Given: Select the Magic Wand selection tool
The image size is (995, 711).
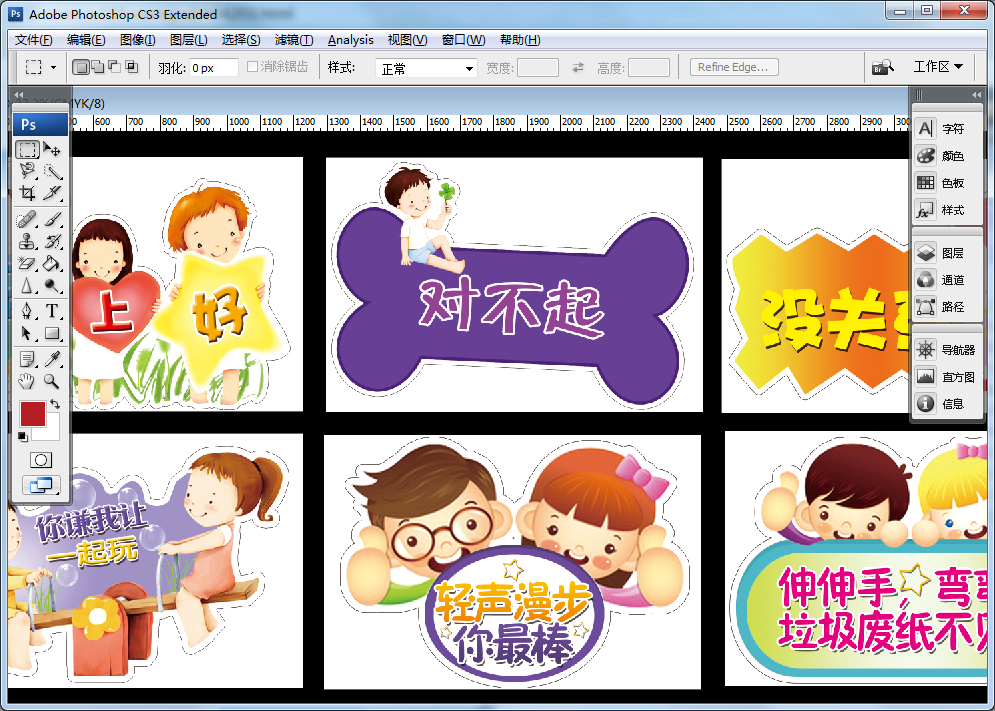Looking at the screenshot, I should 52,171.
